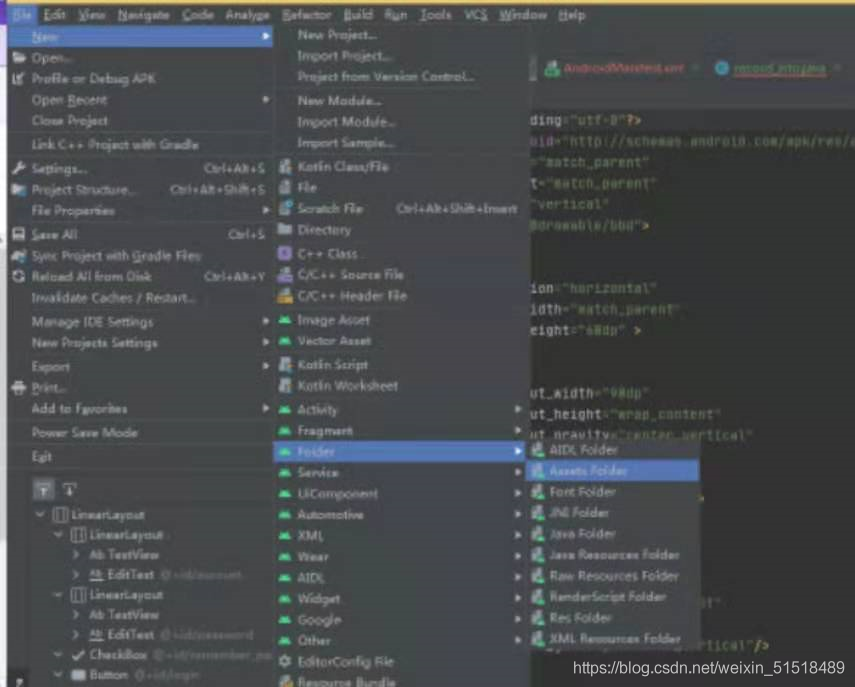Click the C++ Class icon
Image resolution: width=855 pixels, height=687 pixels.
tap(285, 254)
